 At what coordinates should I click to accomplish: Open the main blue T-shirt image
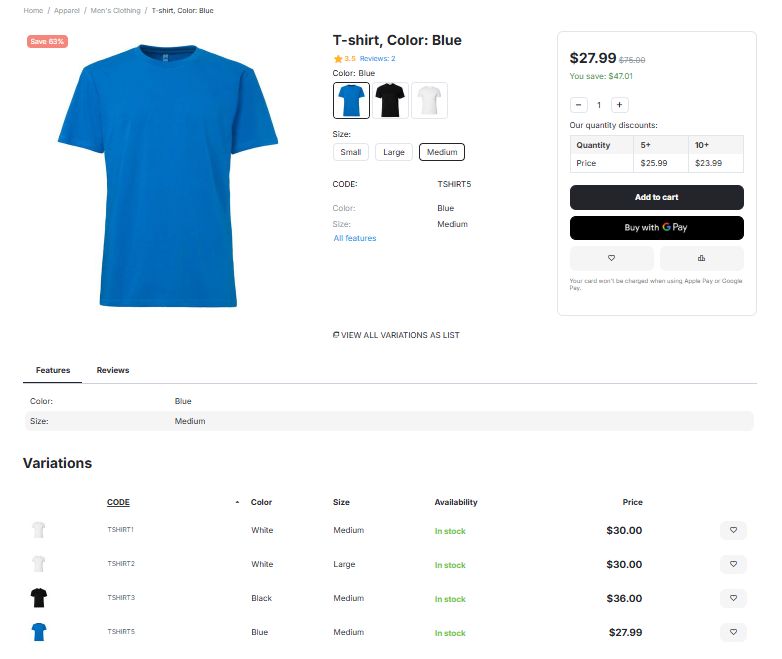(x=168, y=175)
